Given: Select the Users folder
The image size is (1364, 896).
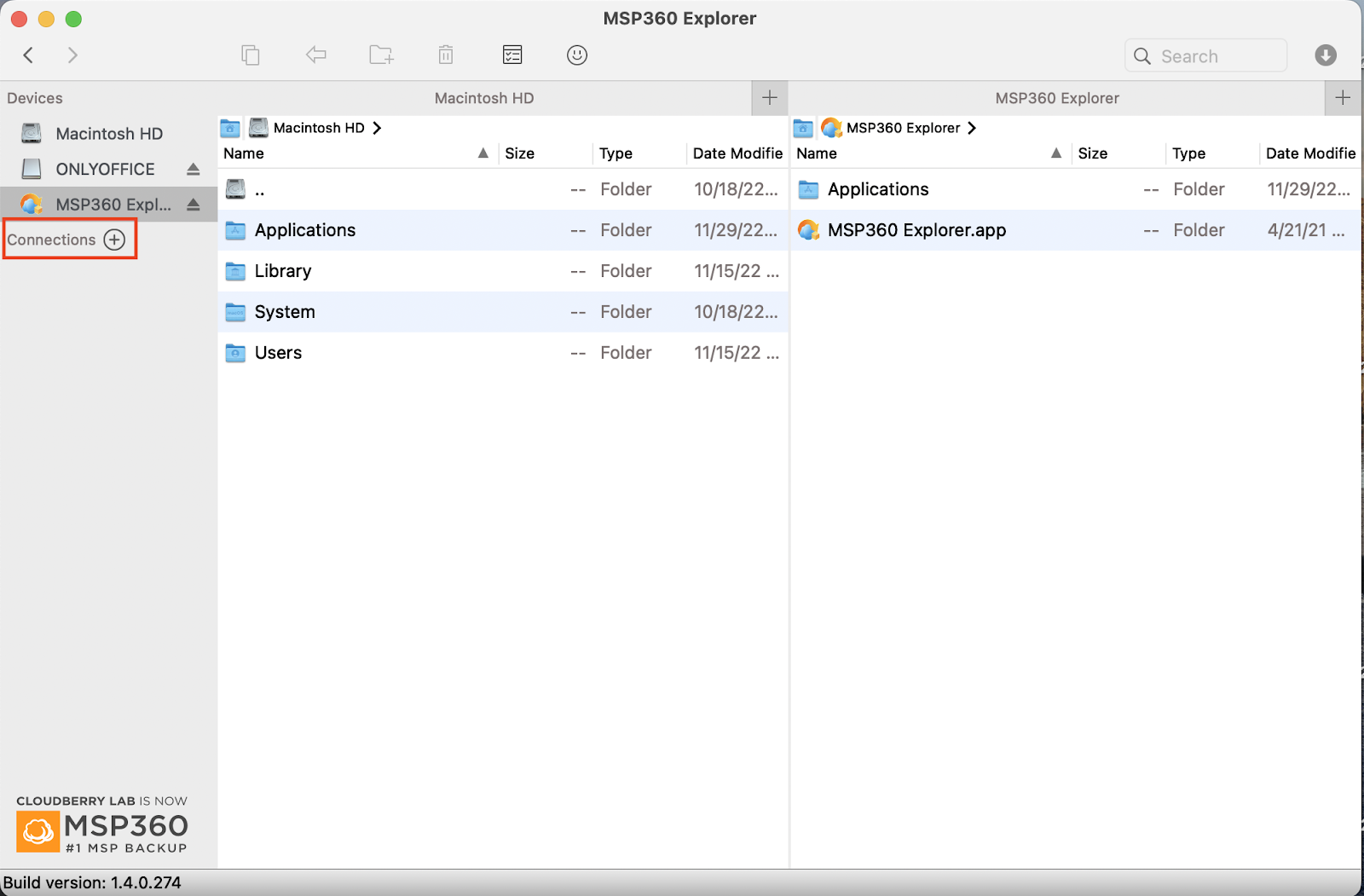Looking at the screenshot, I should [503, 353].
